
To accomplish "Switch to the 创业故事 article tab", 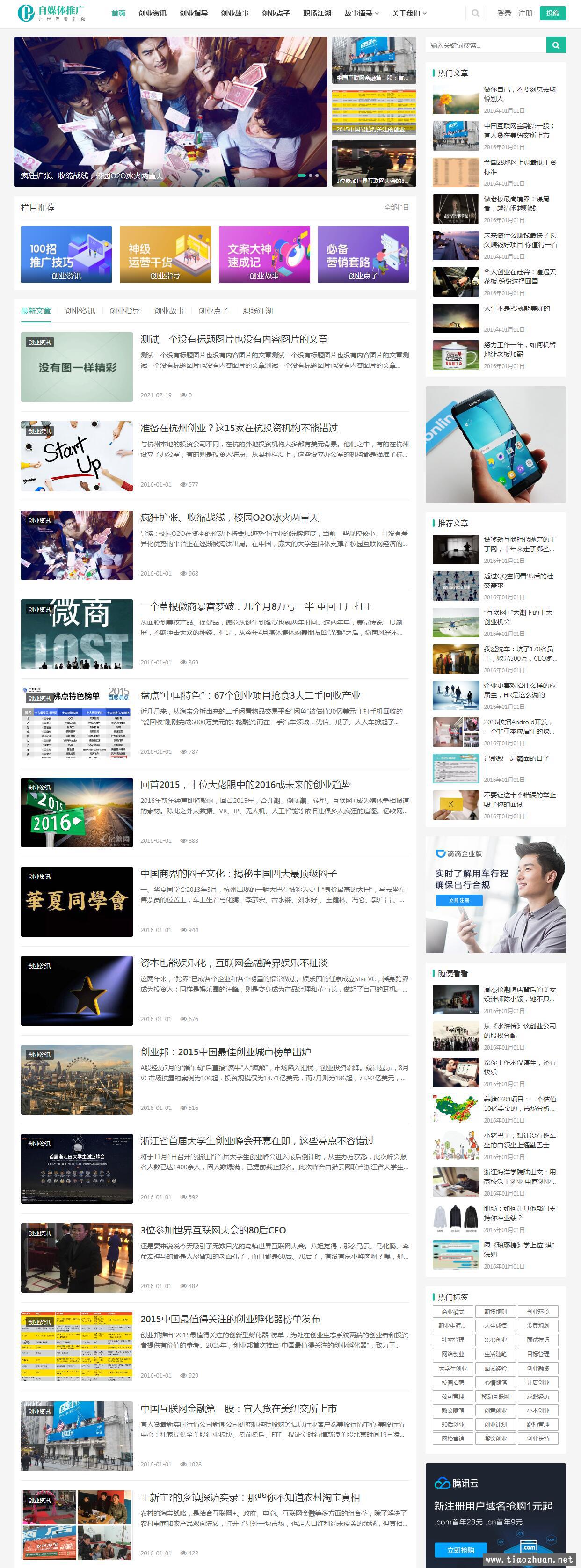I will click(168, 311).
